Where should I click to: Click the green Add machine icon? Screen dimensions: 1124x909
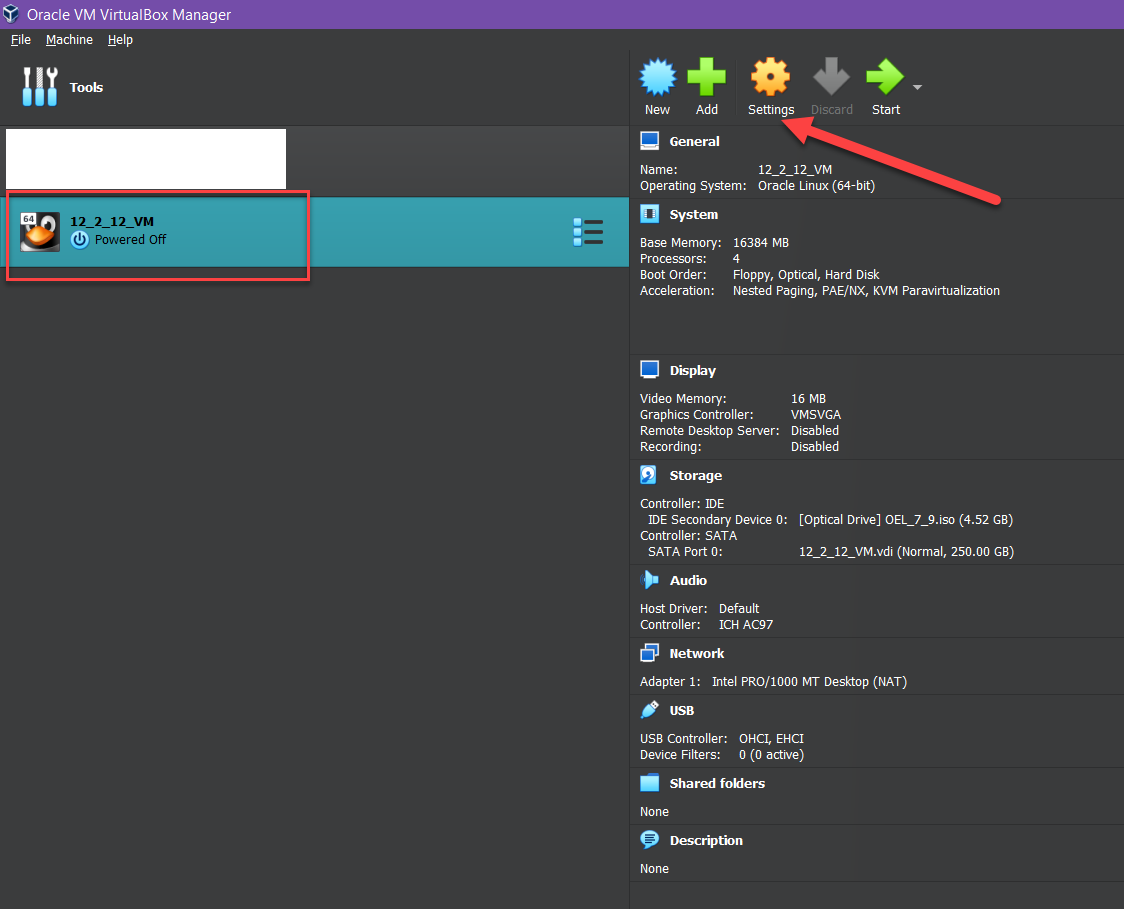point(707,78)
